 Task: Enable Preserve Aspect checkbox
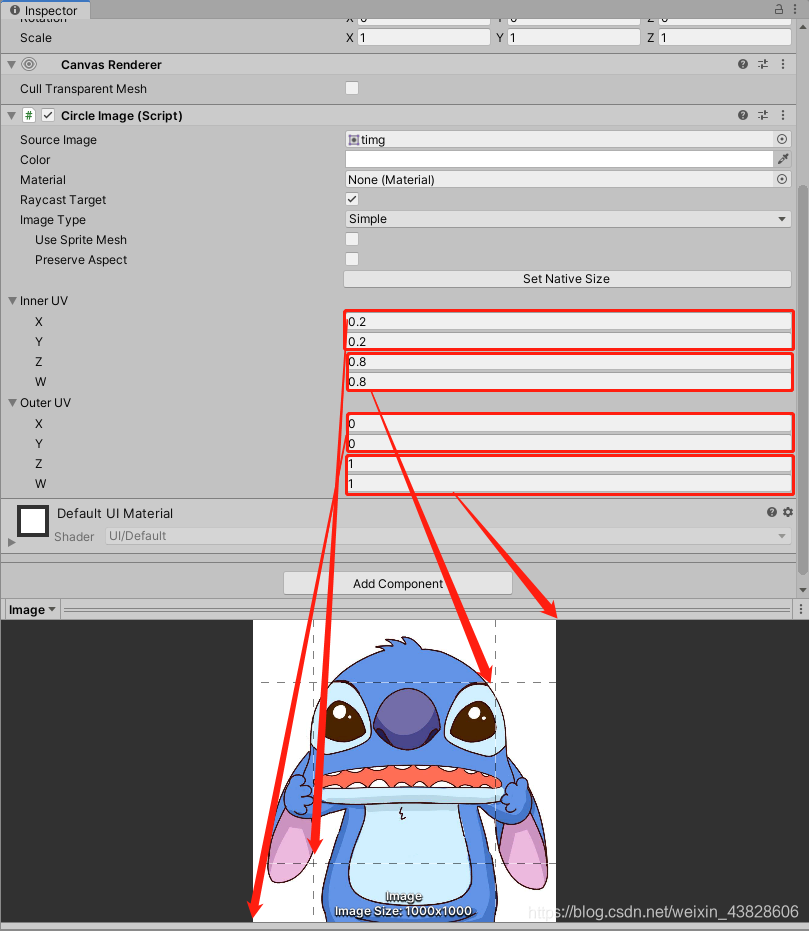click(352, 259)
